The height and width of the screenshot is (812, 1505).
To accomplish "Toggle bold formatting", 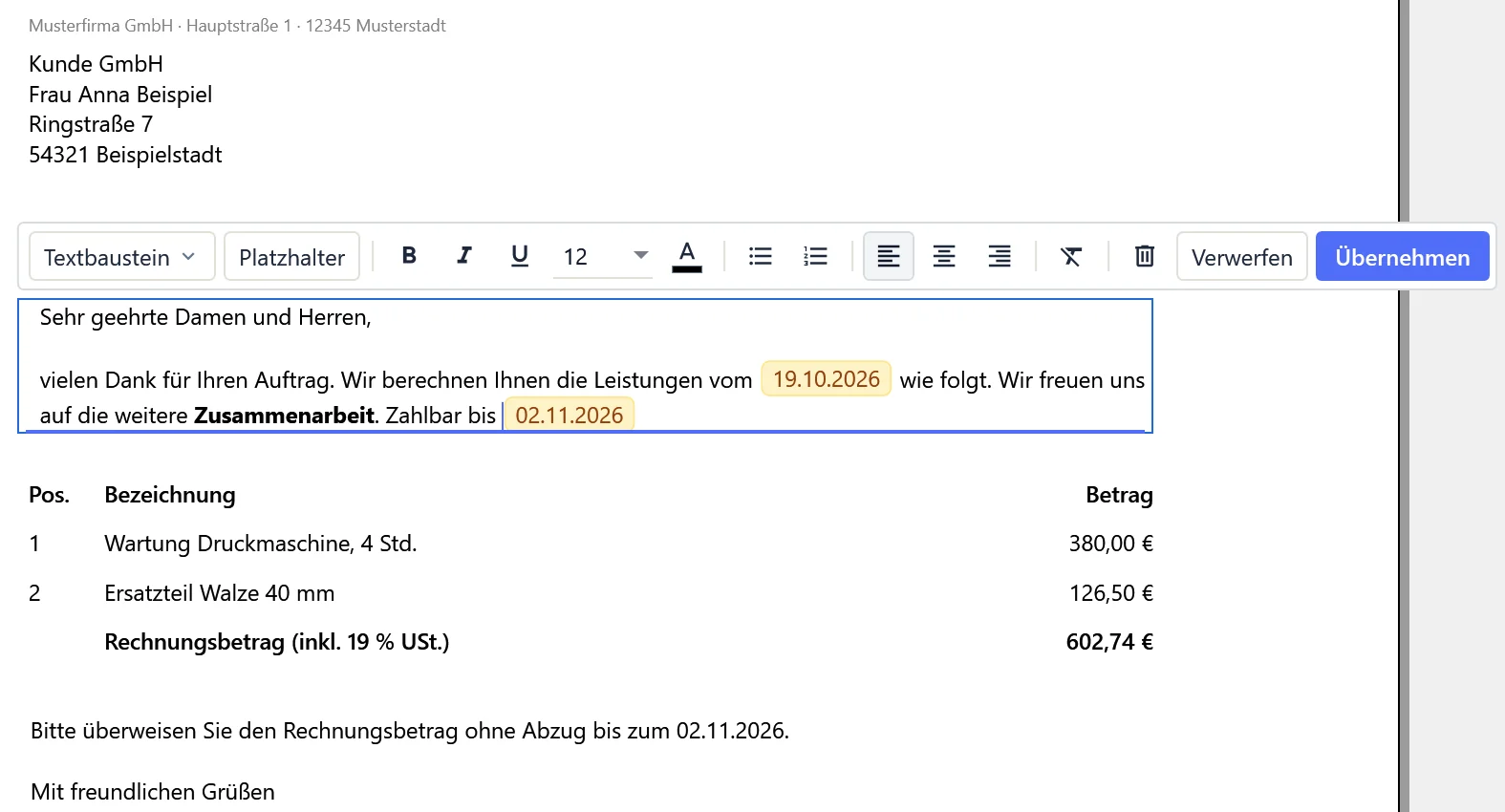I will (x=409, y=256).
